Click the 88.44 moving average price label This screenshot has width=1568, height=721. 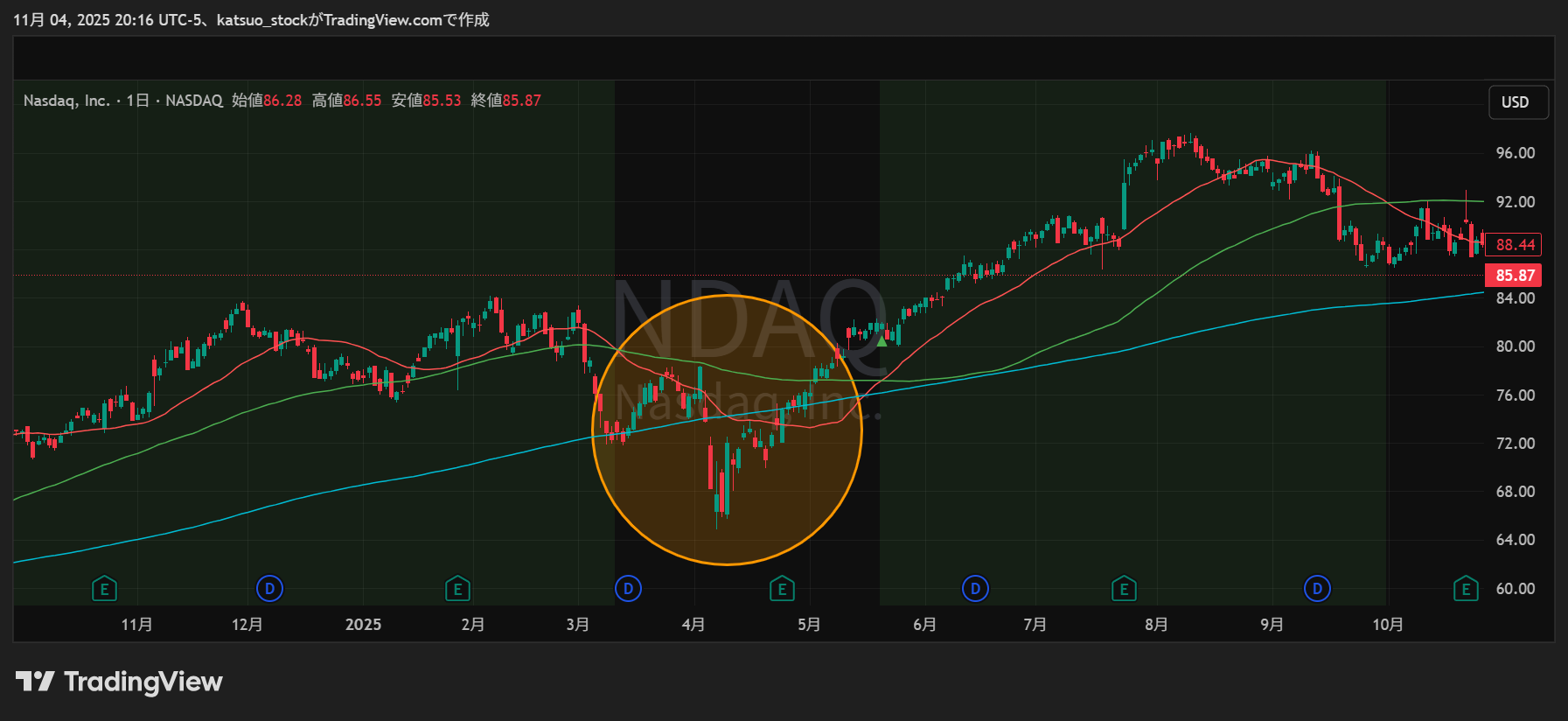1515,245
